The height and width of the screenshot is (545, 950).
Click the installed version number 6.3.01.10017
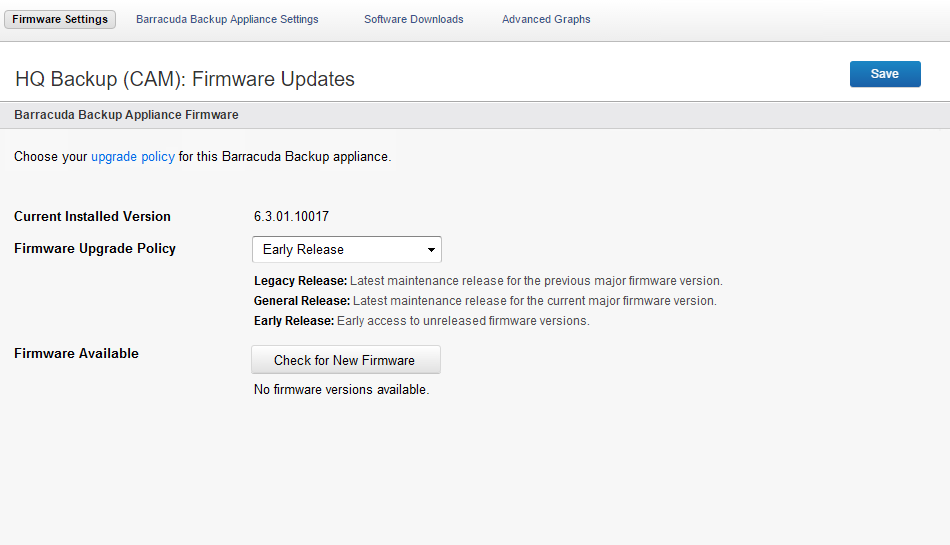(x=291, y=217)
